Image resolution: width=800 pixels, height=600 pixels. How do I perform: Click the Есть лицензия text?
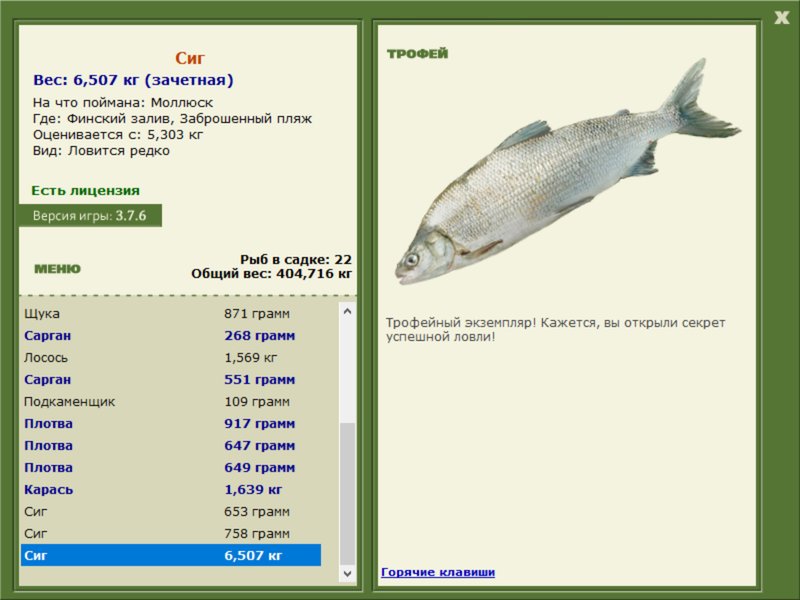coord(86,190)
